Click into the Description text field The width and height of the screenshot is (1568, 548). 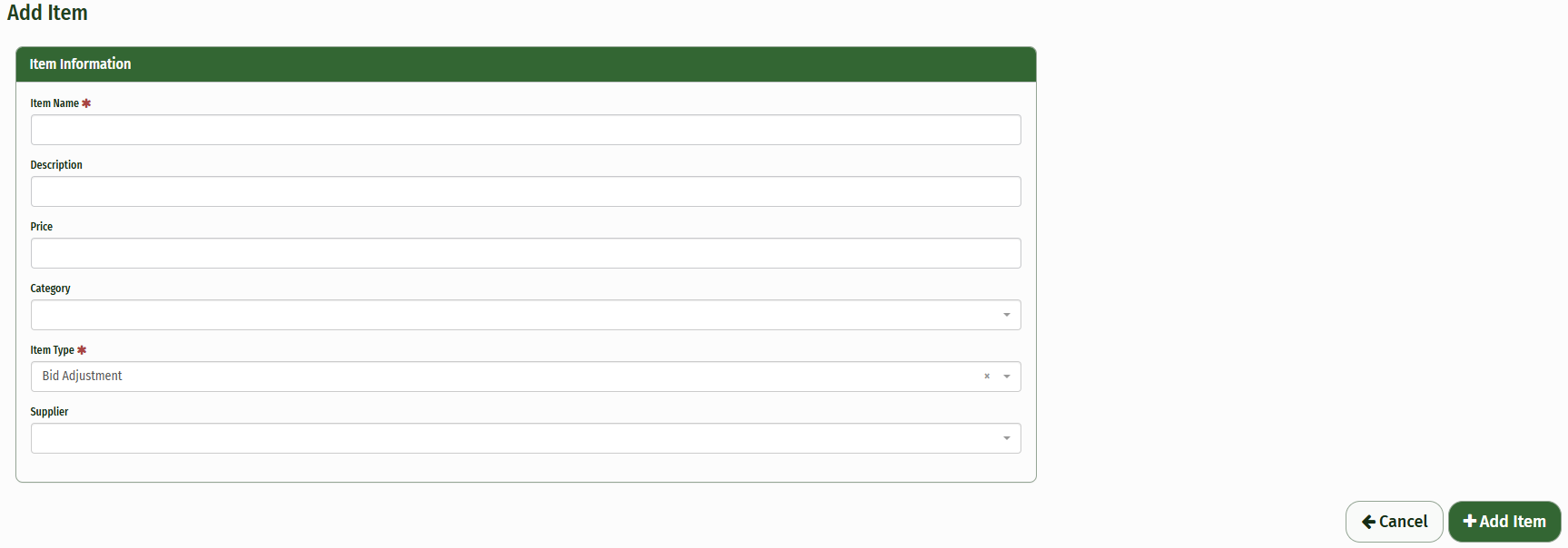point(526,191)
